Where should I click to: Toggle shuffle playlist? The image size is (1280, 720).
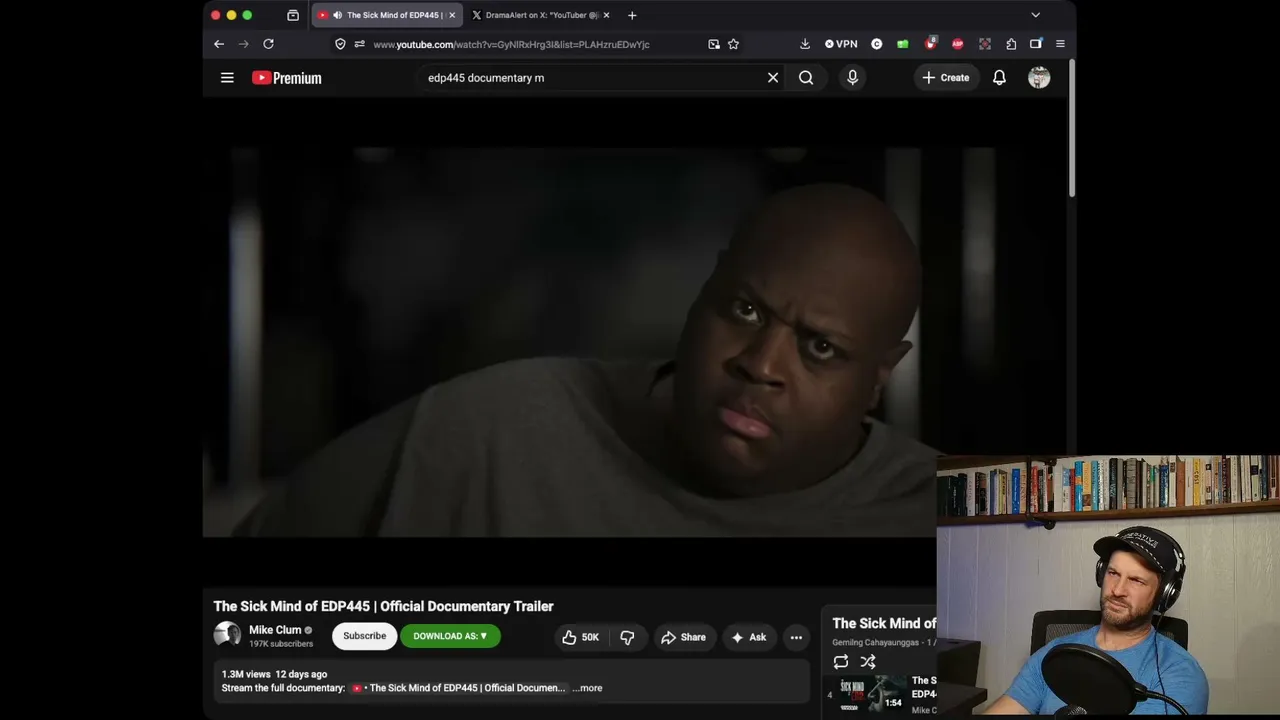868,662
